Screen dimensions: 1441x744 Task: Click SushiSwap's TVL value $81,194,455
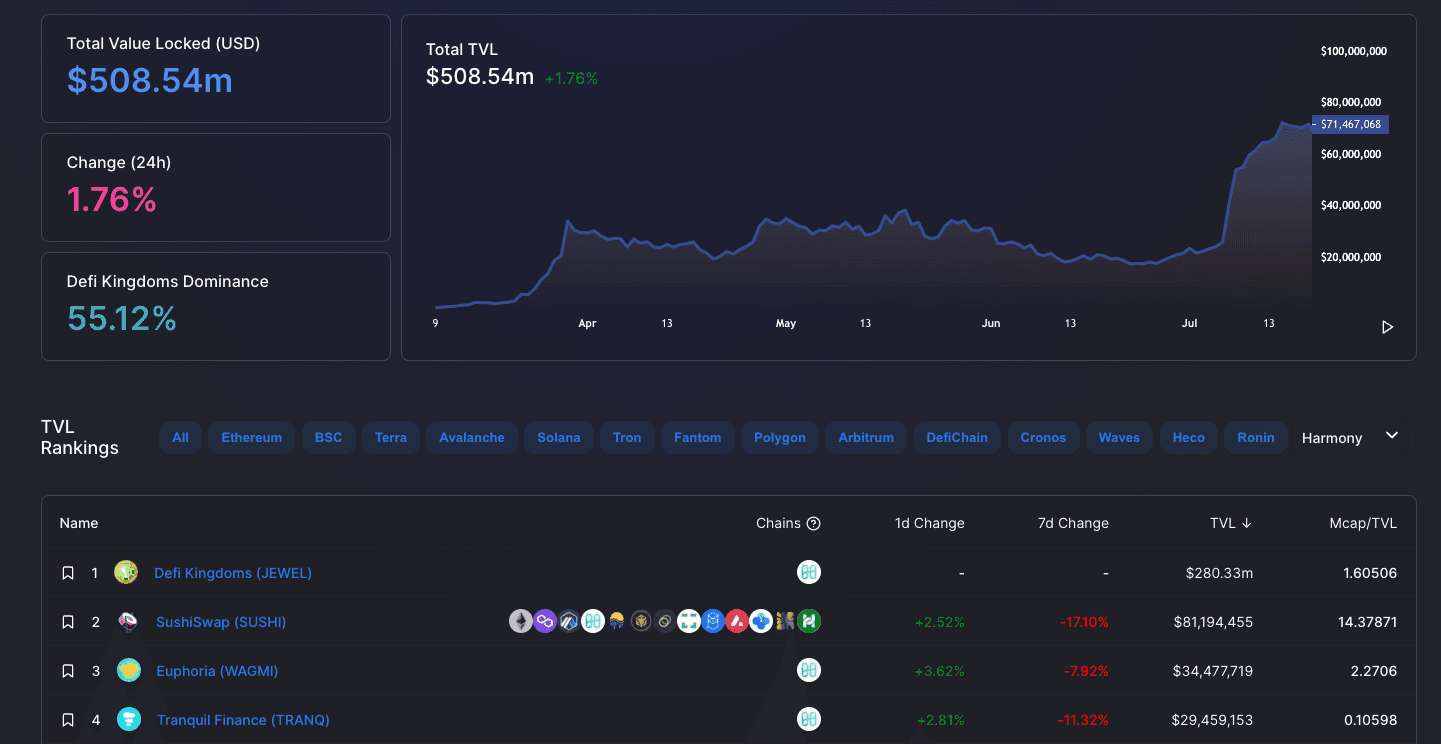1213,622
